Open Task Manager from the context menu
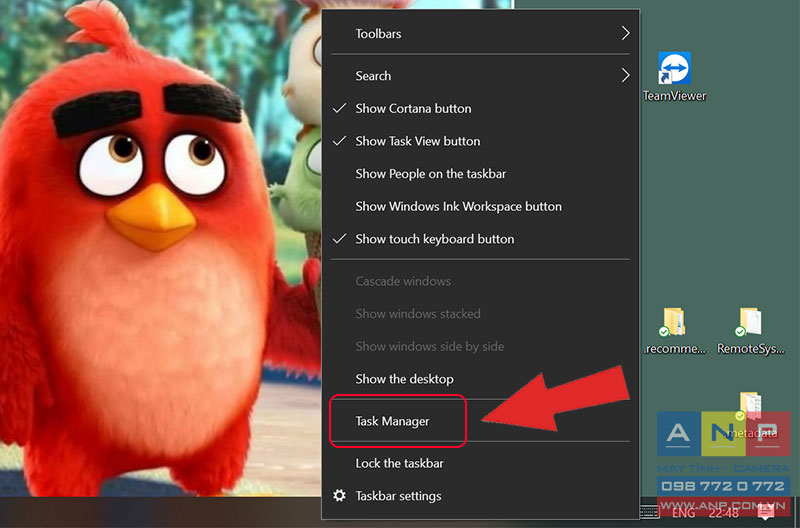Screen dimensions: 800x528 pyautogui.click(x=480, y=421)
